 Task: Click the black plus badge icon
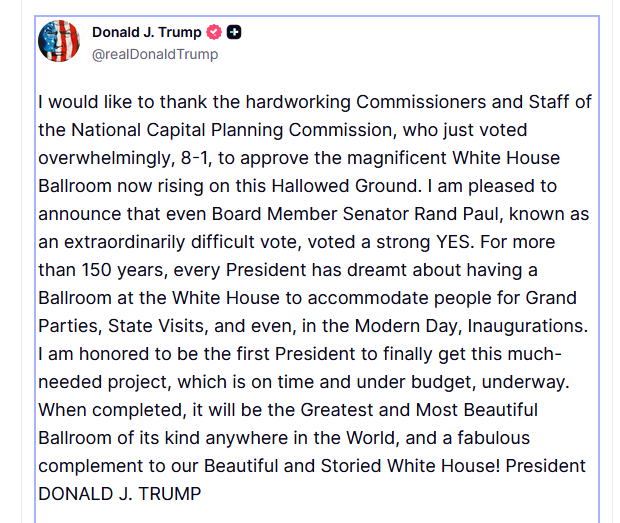(x=234, y=33)
